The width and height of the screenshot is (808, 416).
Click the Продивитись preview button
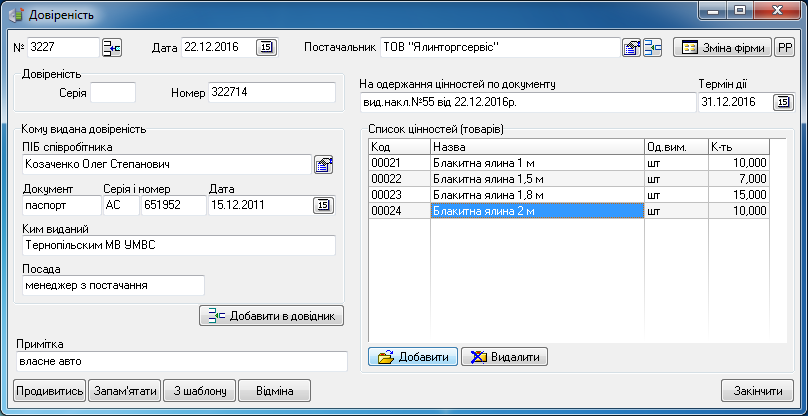(x=49, y=390)
